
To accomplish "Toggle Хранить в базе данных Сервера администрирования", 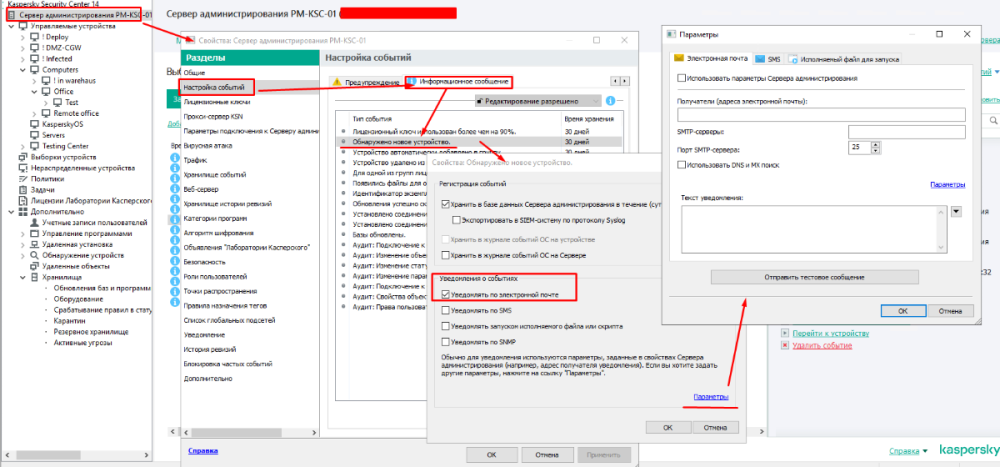I will (445, 205).
